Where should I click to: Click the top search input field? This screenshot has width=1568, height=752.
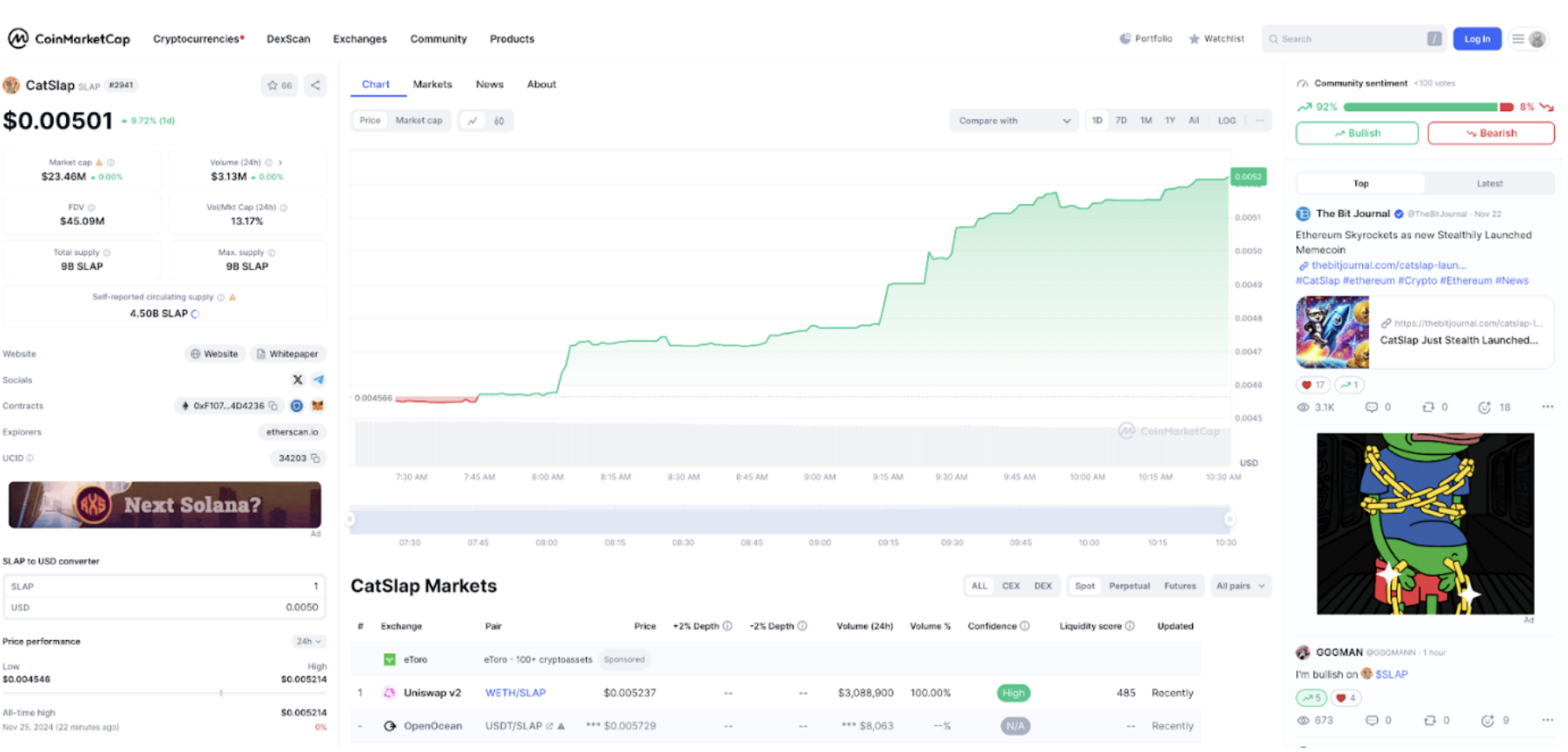coord(1345,39)
